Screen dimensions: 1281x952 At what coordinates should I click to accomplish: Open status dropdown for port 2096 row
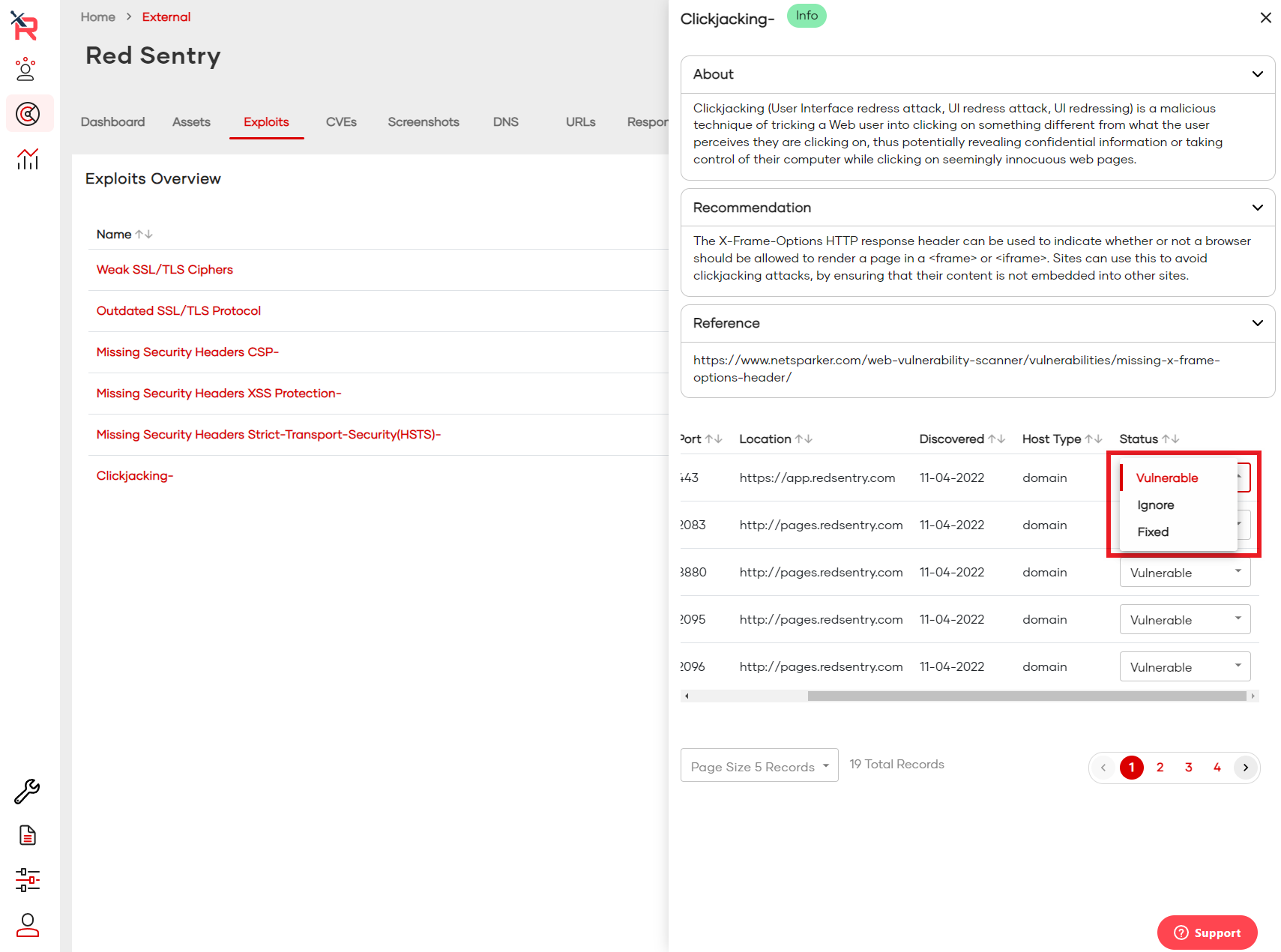(1185, 667)
